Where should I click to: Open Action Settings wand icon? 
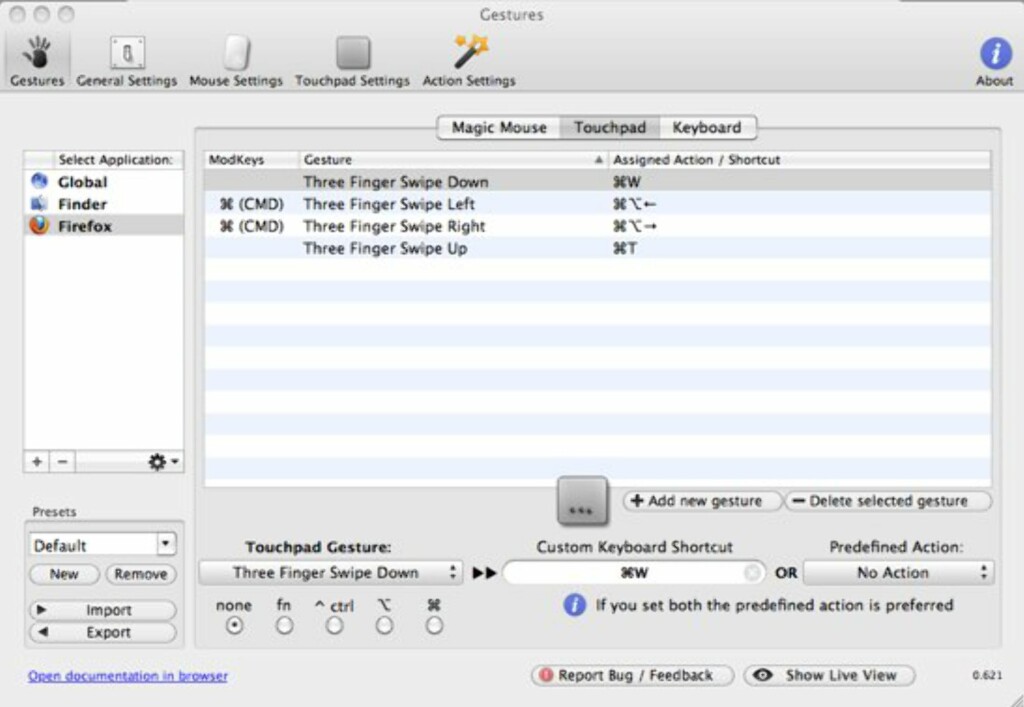coord(470,52)
